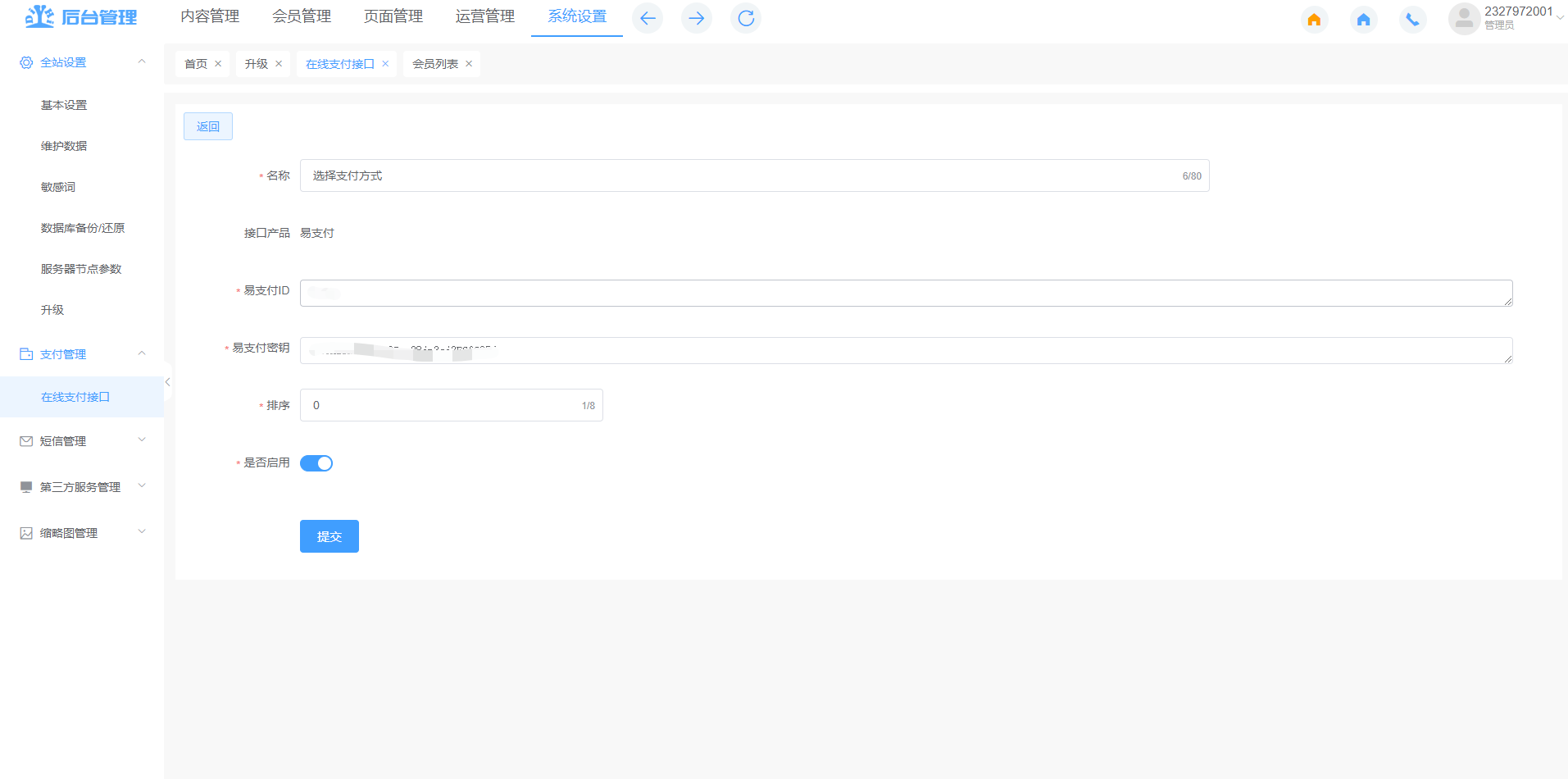This screenshot has height=779, width=1568.
Task: Click the image icon beside 缩略图管理
Action: pos(26,533)
